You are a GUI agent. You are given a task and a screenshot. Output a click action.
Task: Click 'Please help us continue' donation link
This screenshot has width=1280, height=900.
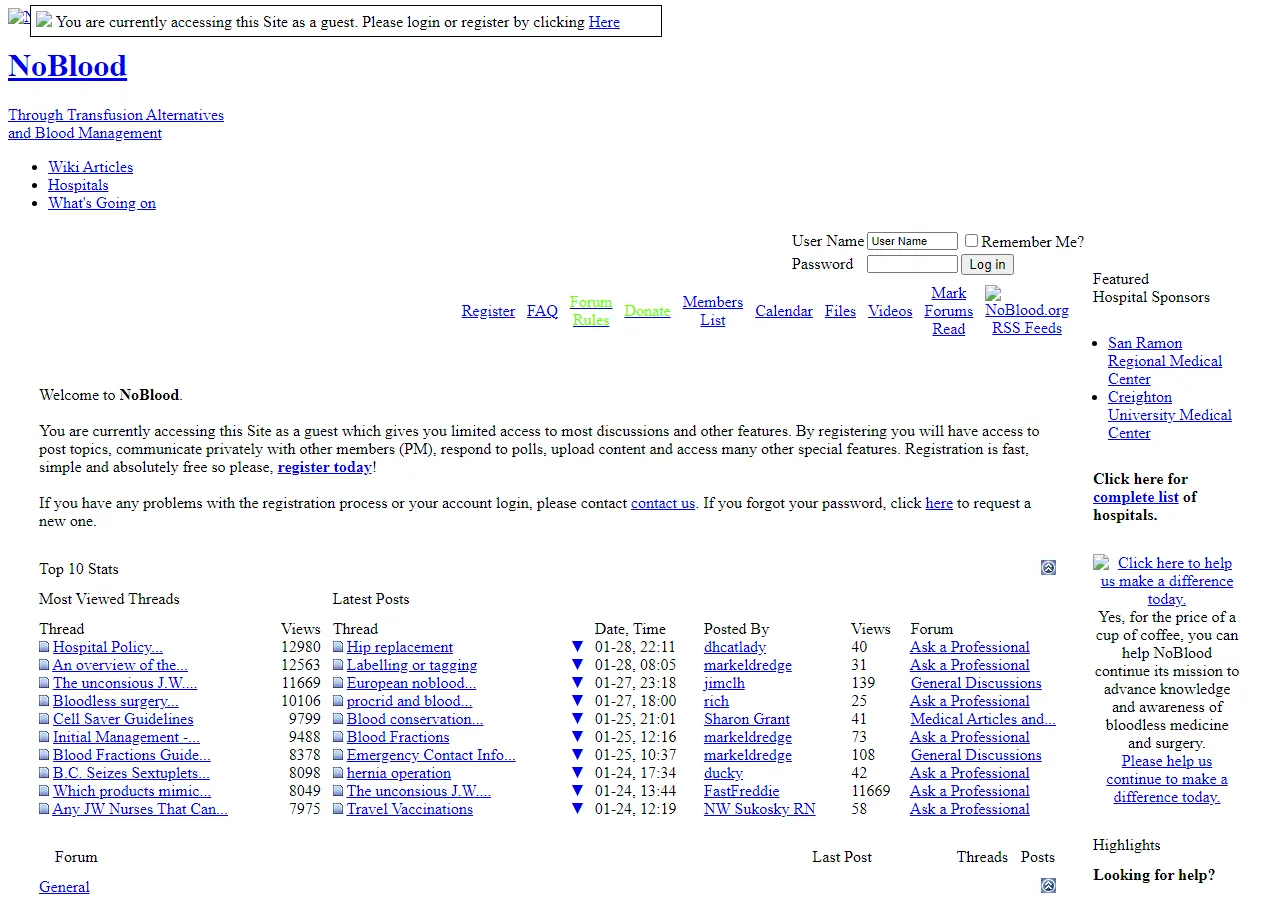1167,779
